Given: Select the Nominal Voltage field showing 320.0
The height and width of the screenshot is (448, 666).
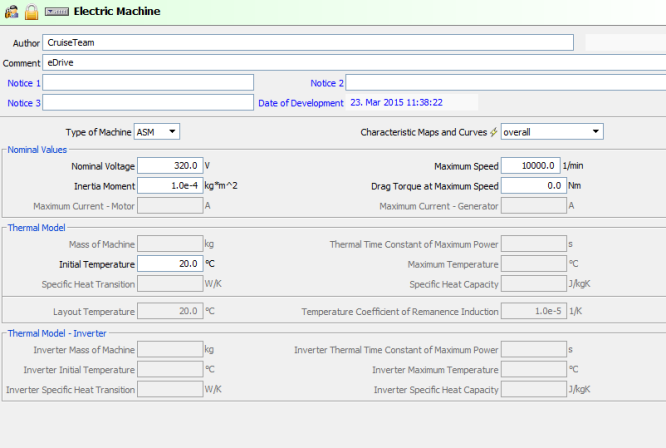Looking at the screenshot, I should 170,166.
